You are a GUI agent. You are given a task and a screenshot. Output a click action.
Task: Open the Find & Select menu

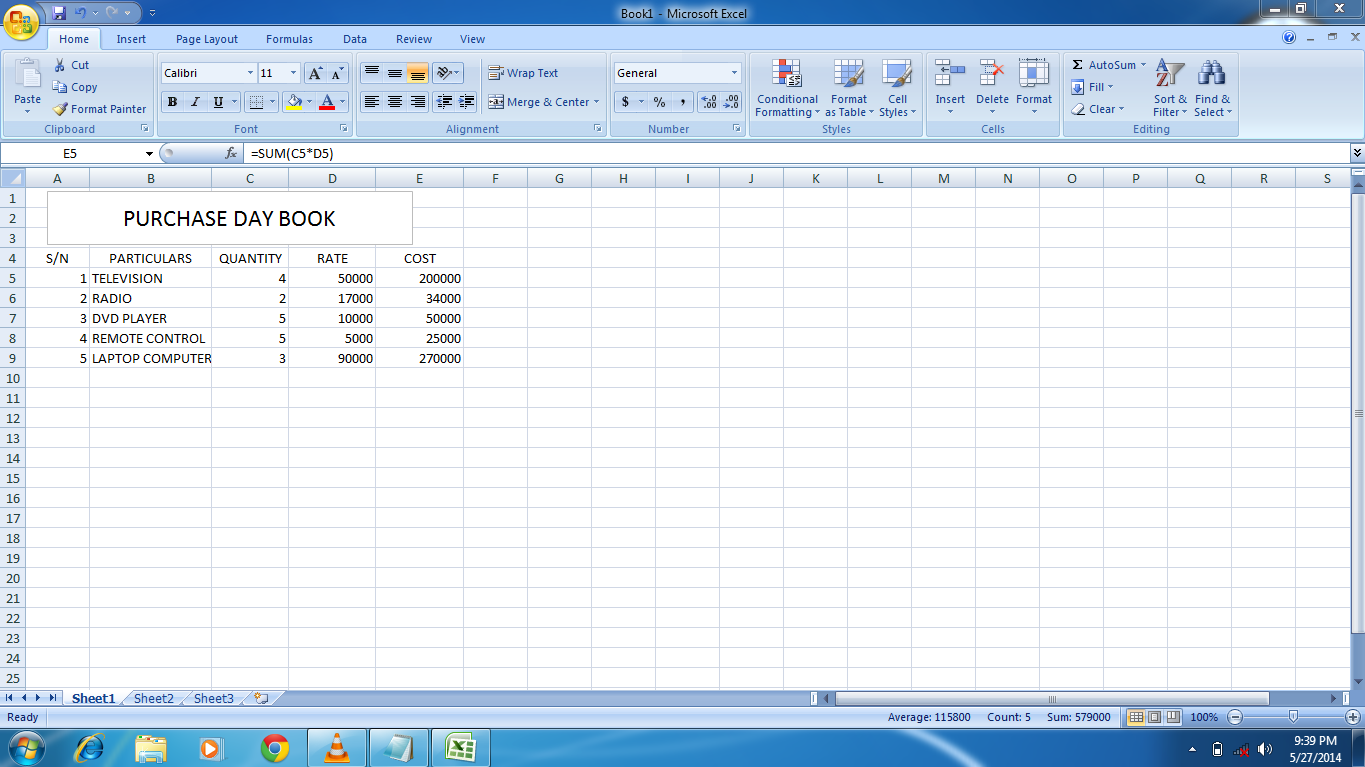(x=1212, y=88)
